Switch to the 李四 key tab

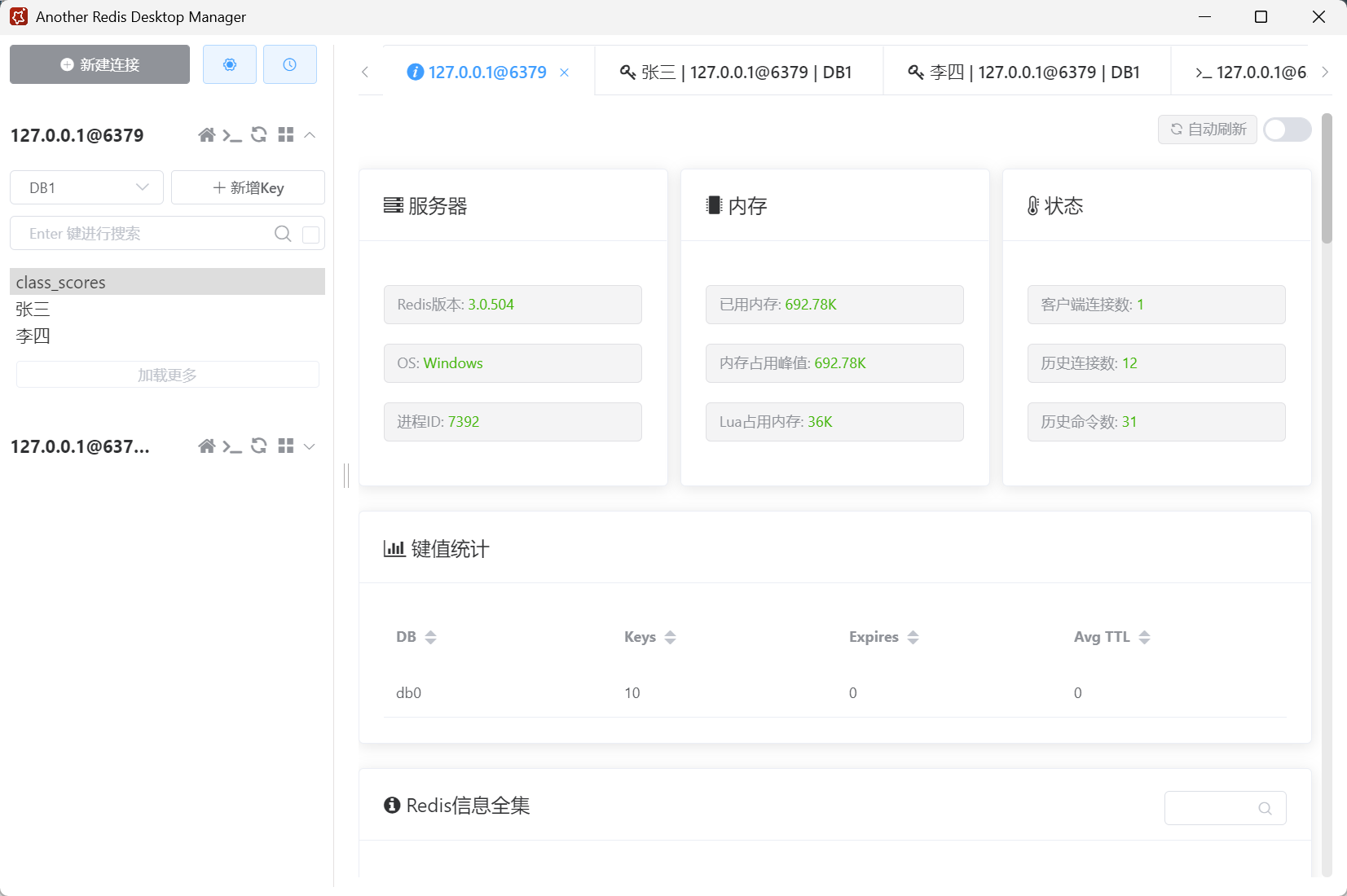[1024, 72]
